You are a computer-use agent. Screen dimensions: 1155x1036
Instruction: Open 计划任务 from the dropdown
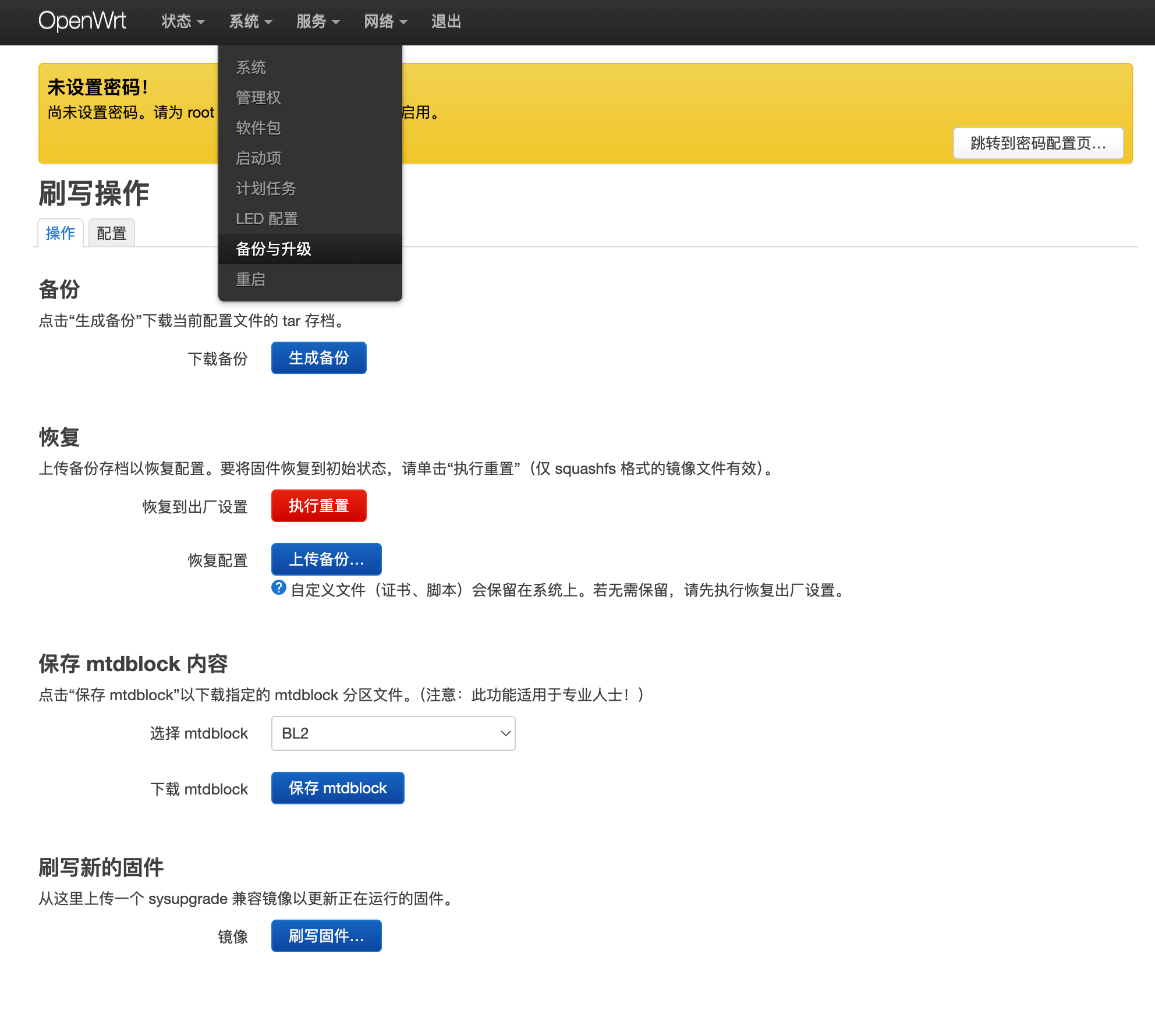coord(266,189)
